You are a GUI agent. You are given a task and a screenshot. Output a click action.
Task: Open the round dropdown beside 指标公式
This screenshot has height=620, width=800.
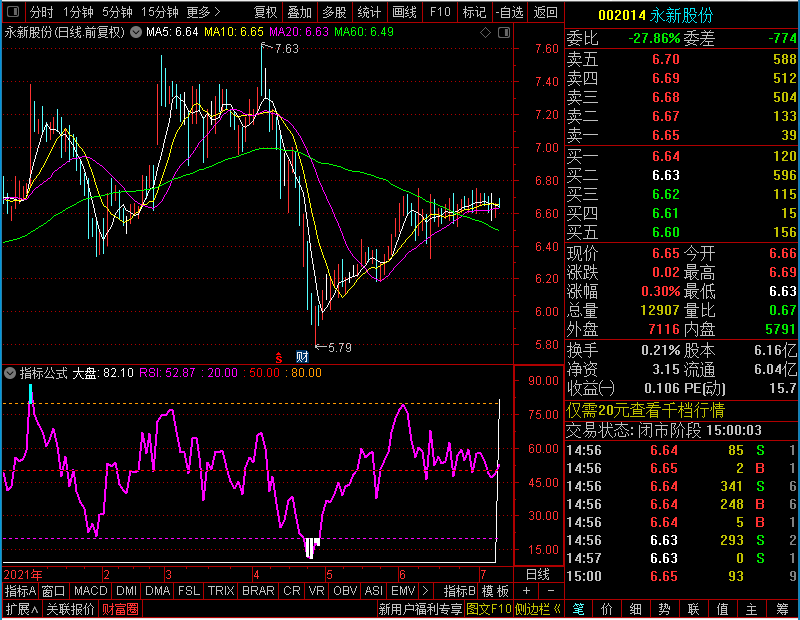click(x=10, y=373)
